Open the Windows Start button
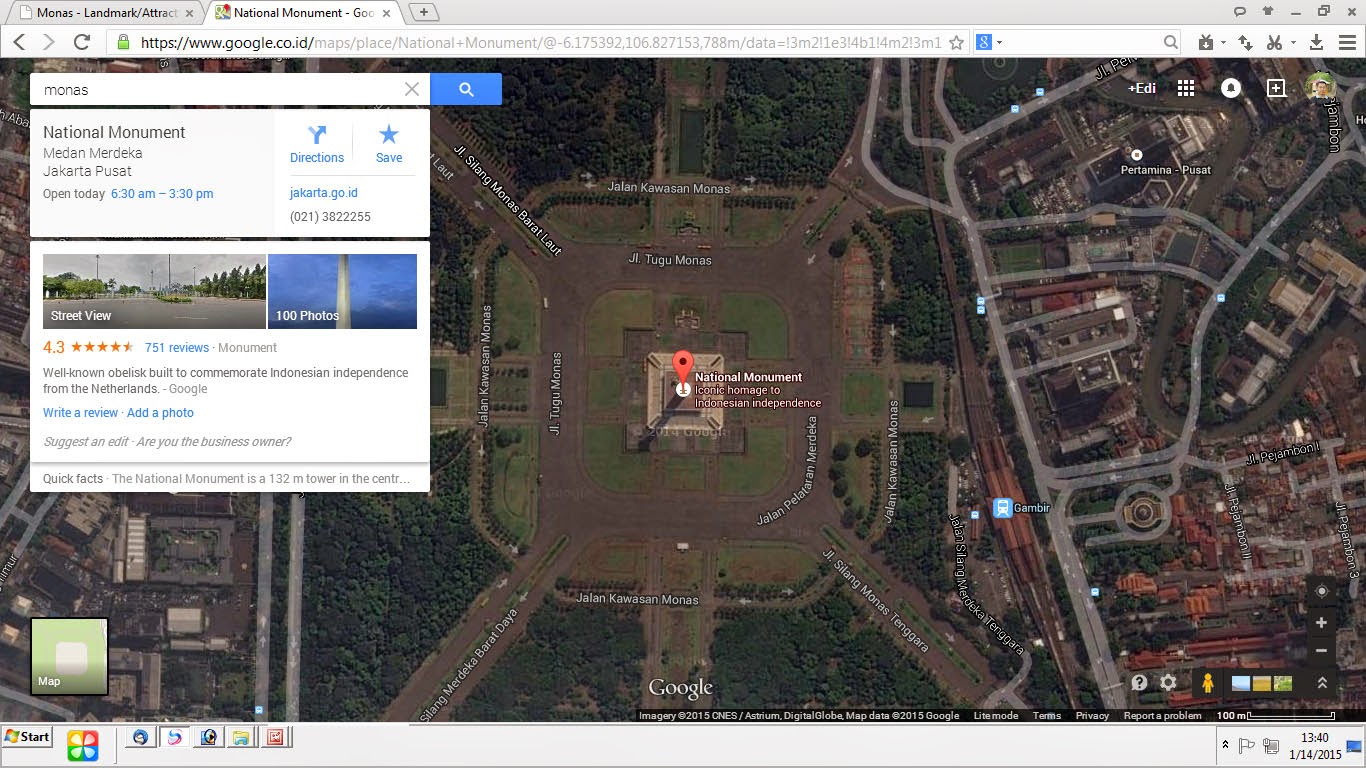 [27, 737]
